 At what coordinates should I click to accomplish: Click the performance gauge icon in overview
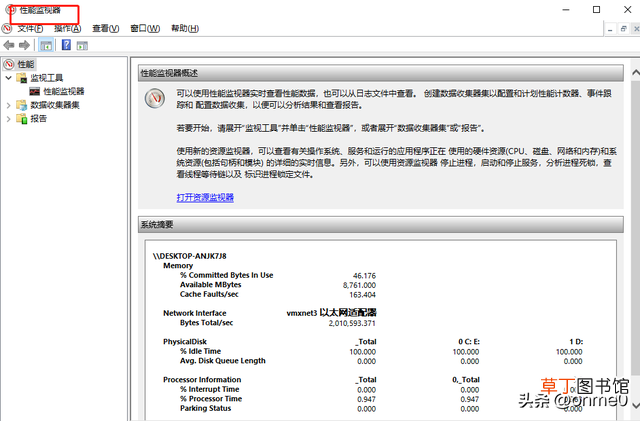click(x=155, y=98)
